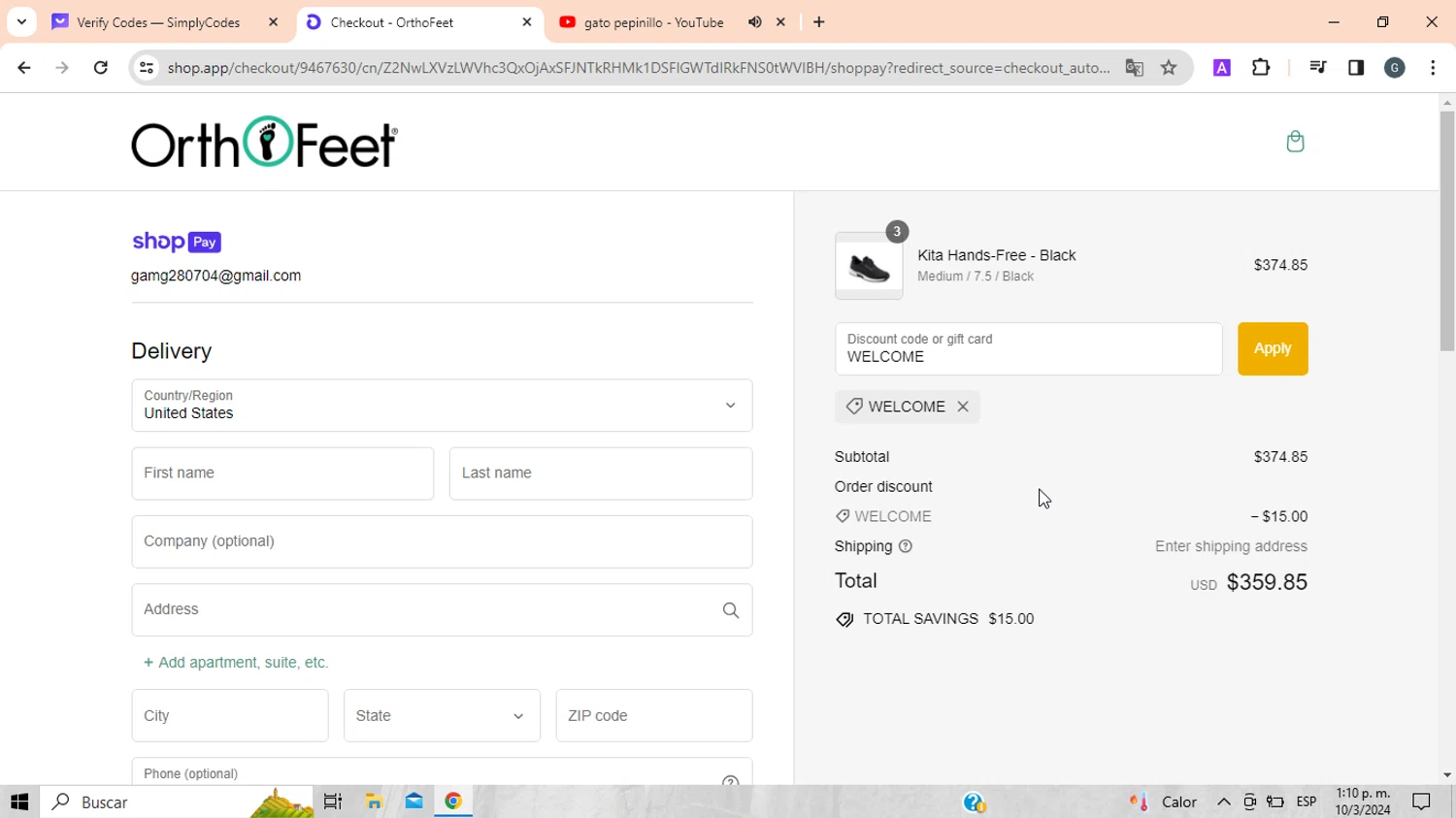This screenshot has width=1456, height=818.
Task: Open Chrome tab search dropdown arrow
Action: (x=21, y=21)
